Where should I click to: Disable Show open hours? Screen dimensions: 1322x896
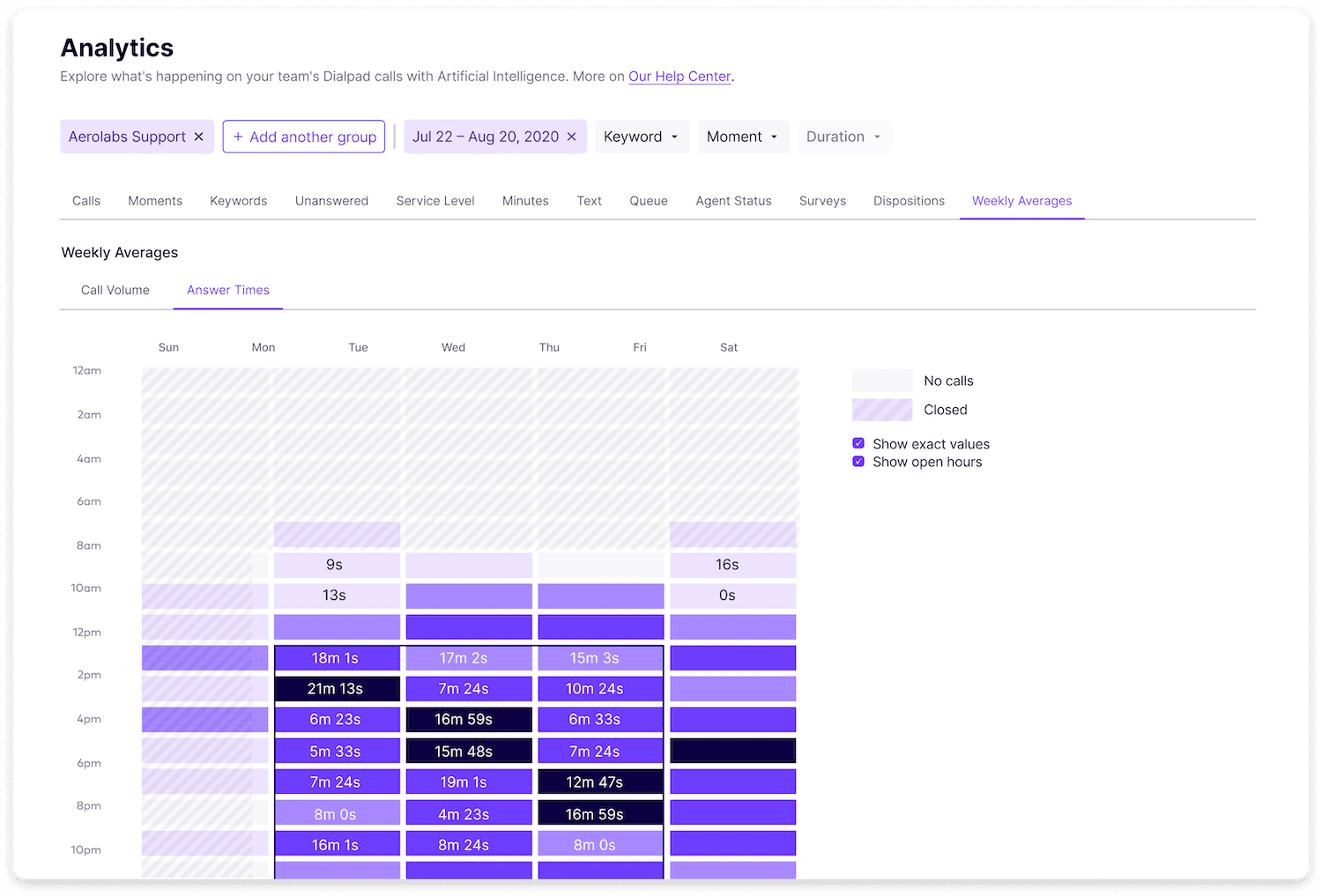coord(858,461)
